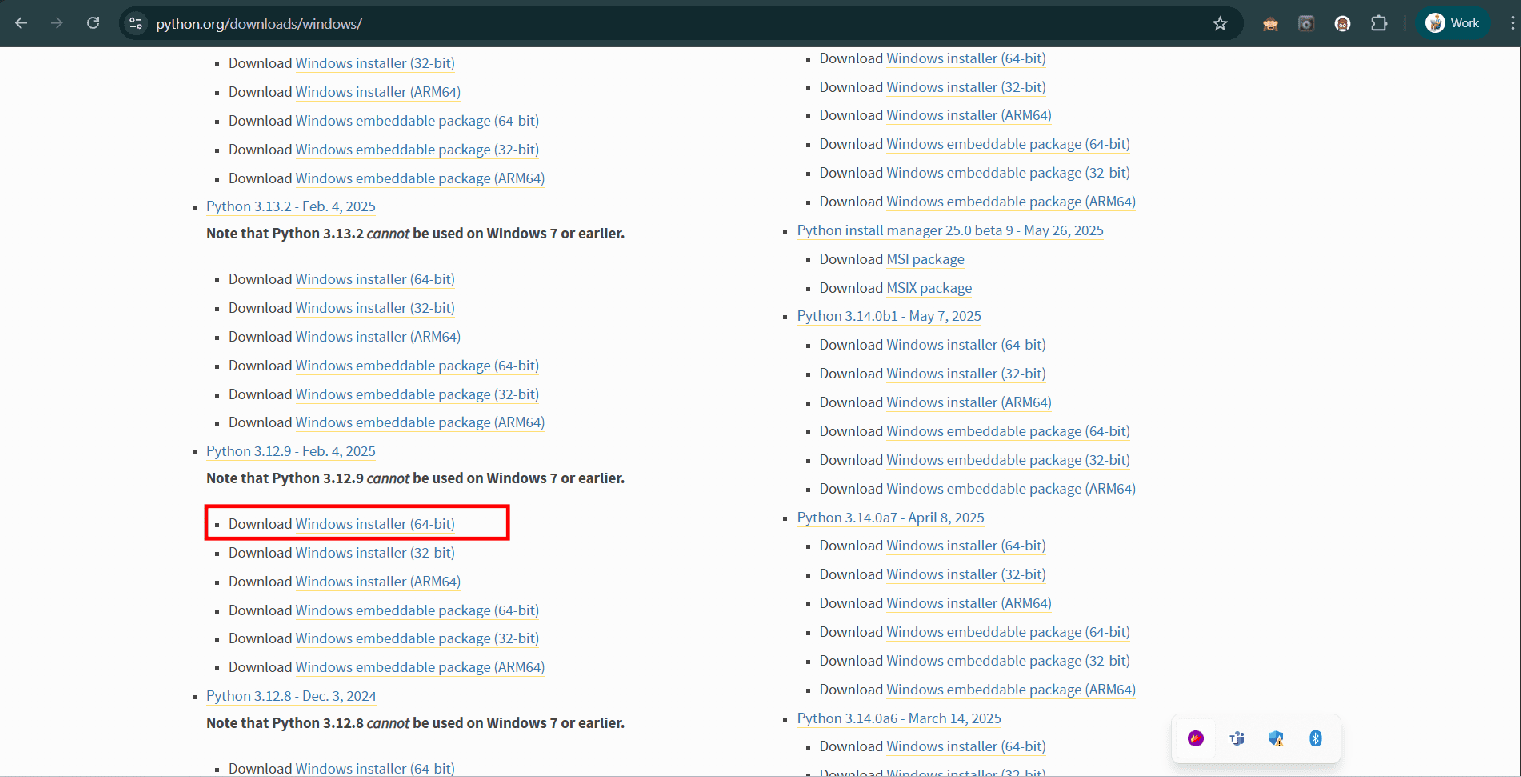Download Python 3.13.2 Windows installer (ARM64)

[378, 337]
